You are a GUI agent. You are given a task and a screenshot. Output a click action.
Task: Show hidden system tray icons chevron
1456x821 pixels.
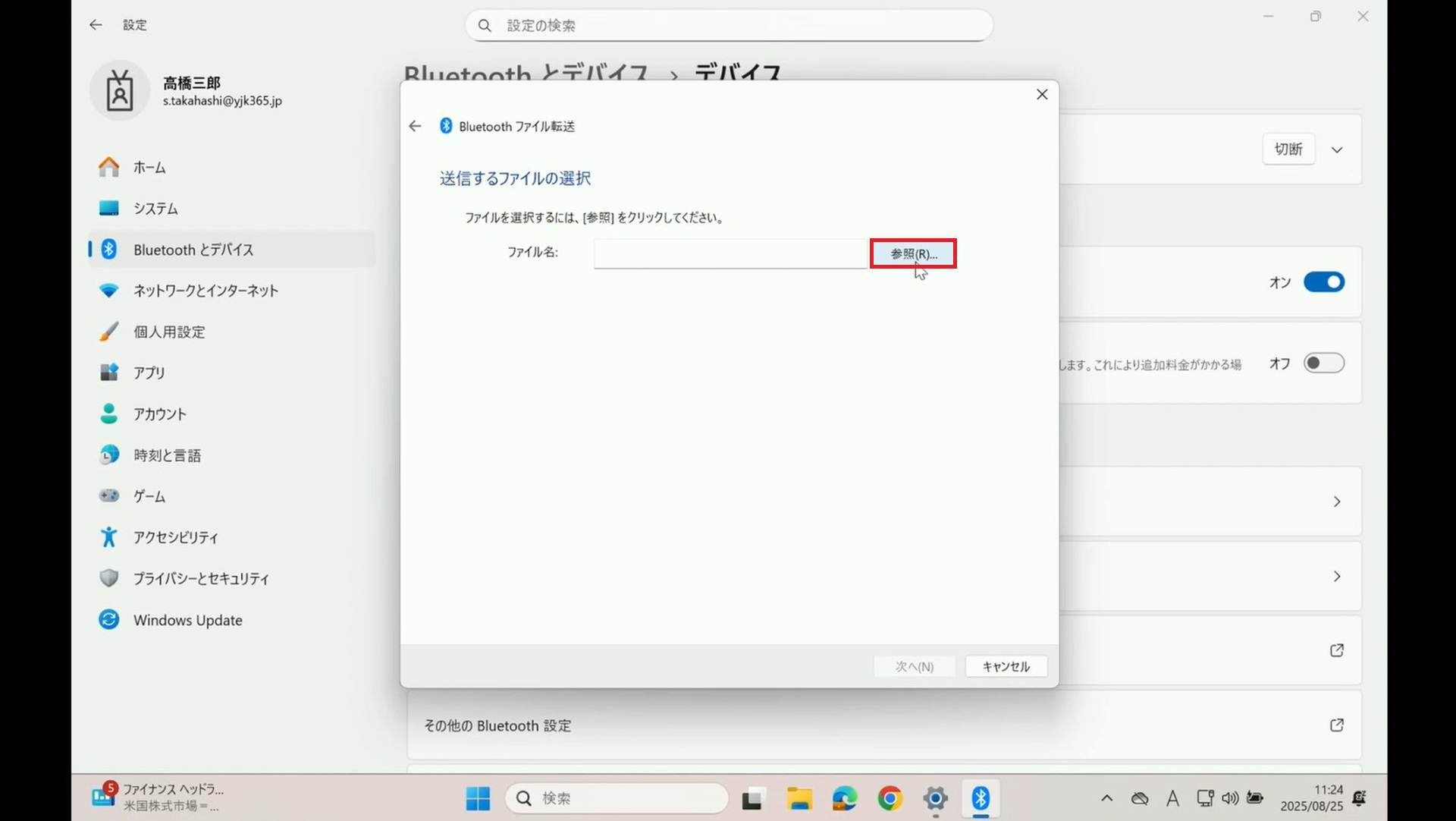coord(1106,798)
